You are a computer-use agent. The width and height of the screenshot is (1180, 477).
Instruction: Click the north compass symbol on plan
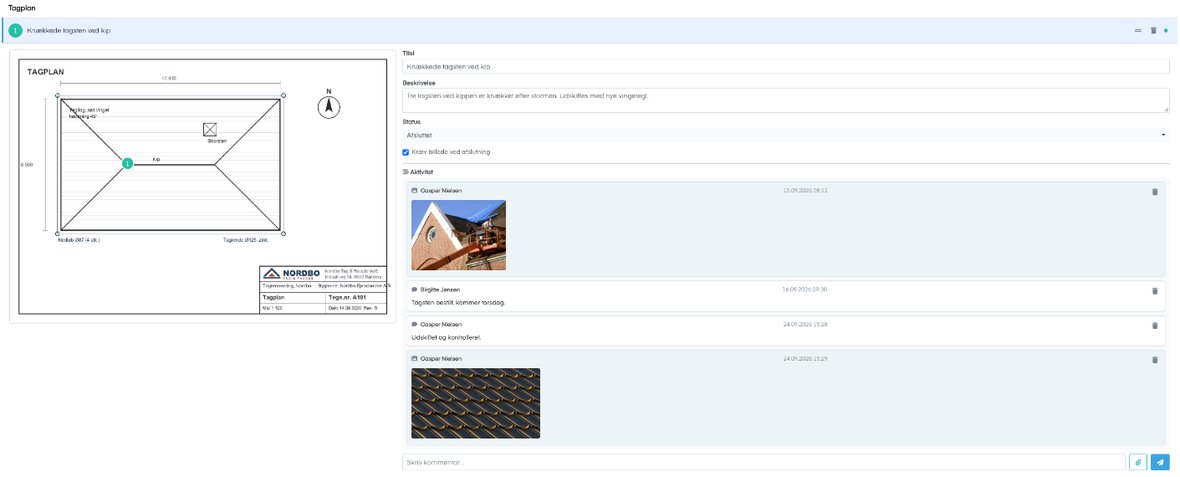click(x=329, y=106)
